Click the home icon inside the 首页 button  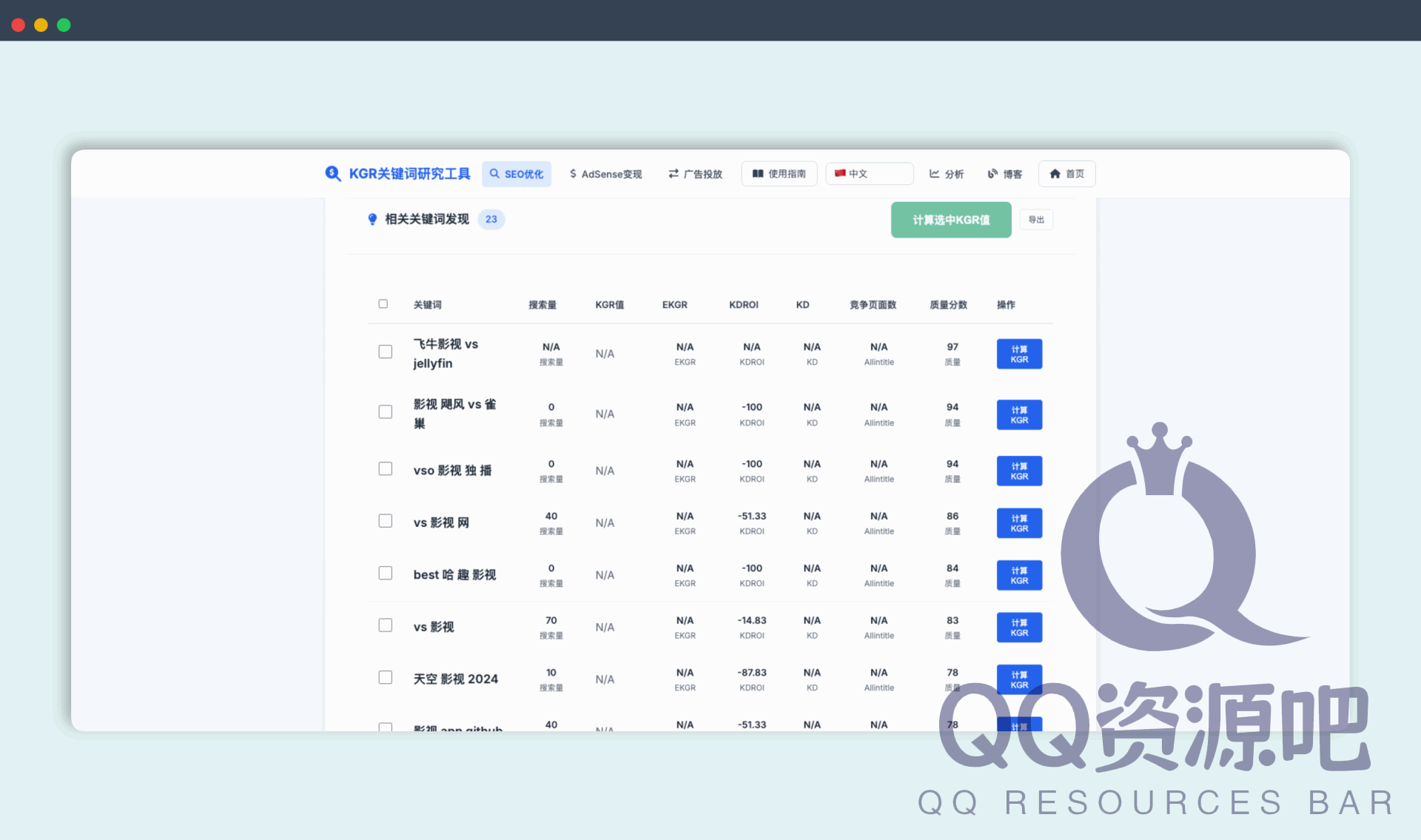1055,173
